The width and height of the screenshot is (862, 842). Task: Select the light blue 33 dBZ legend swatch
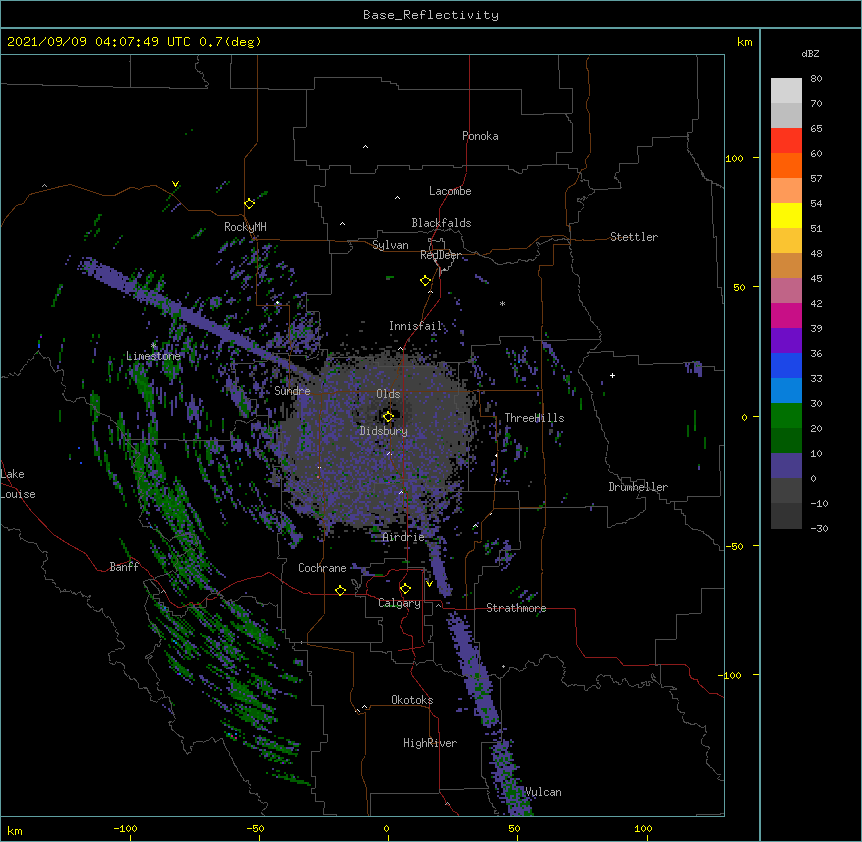tap(786, 391)
